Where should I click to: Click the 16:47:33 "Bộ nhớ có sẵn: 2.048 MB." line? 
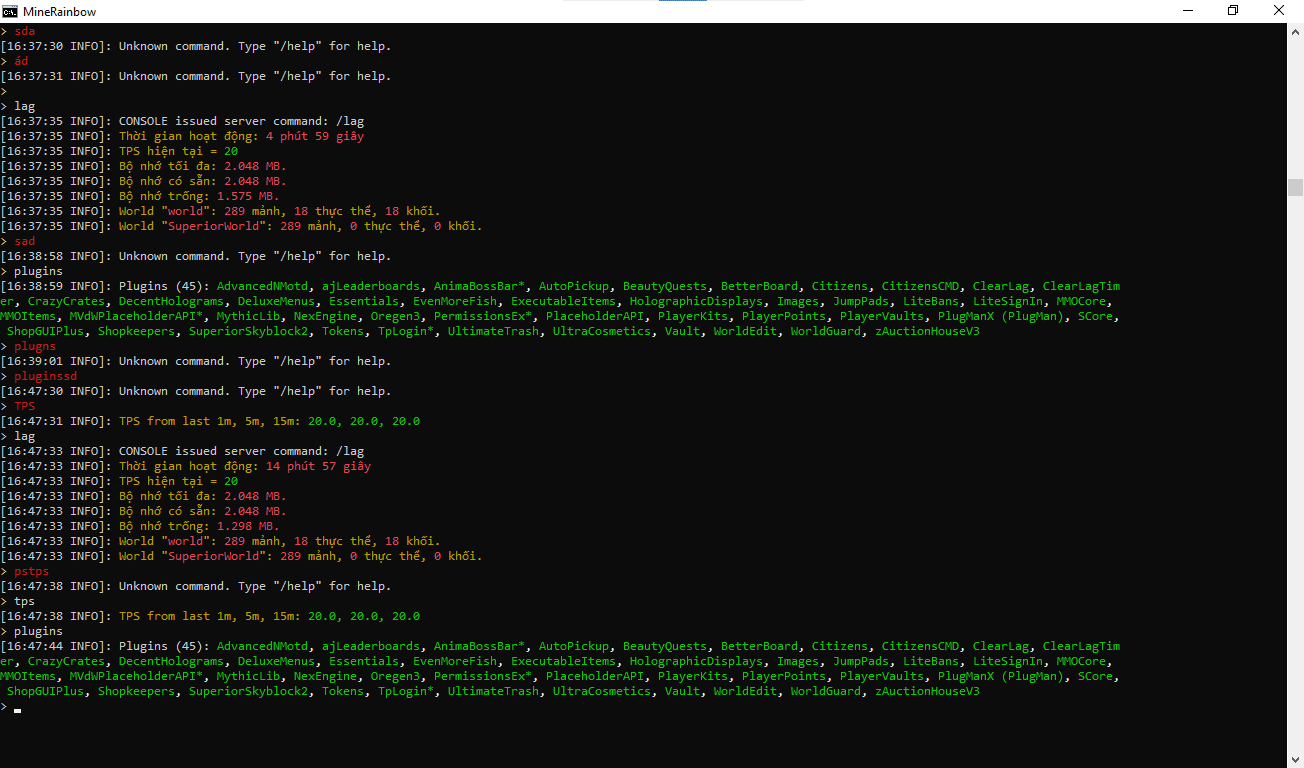coord(143,511)
